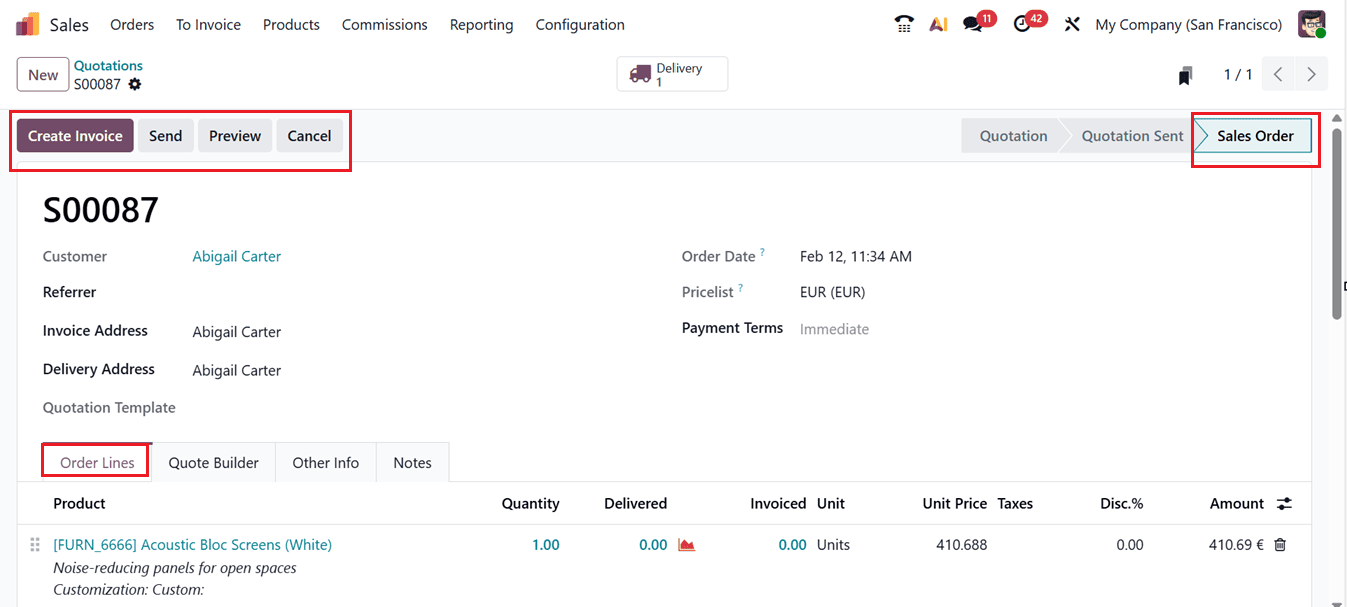Click the drag handle on the product line
The width and height of the screenshot is (1347, 607).
(x=34, y=544)
